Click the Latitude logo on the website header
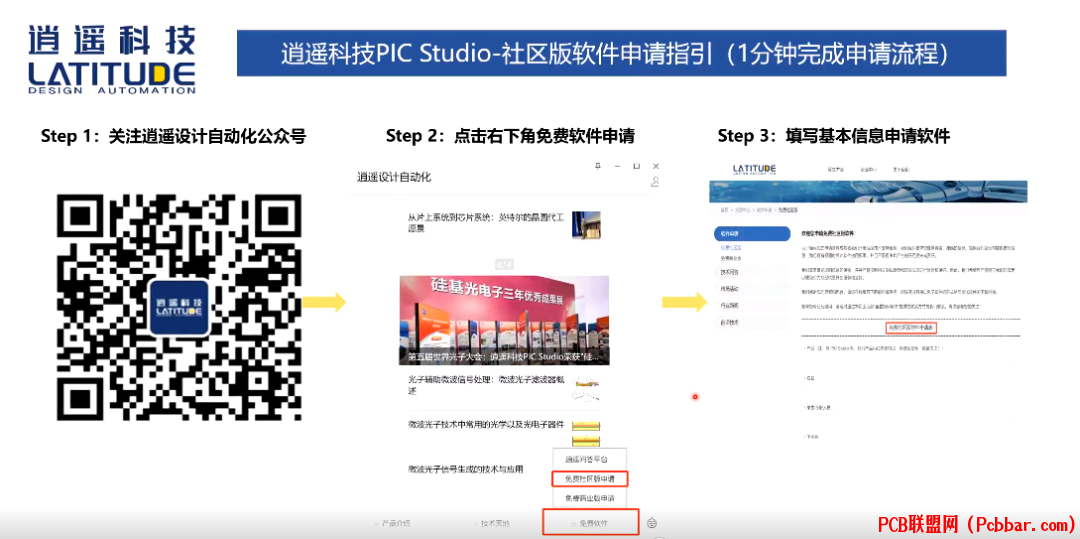Image resolution: width=1080 pixels, height=539 pixels. coord(754,169)
